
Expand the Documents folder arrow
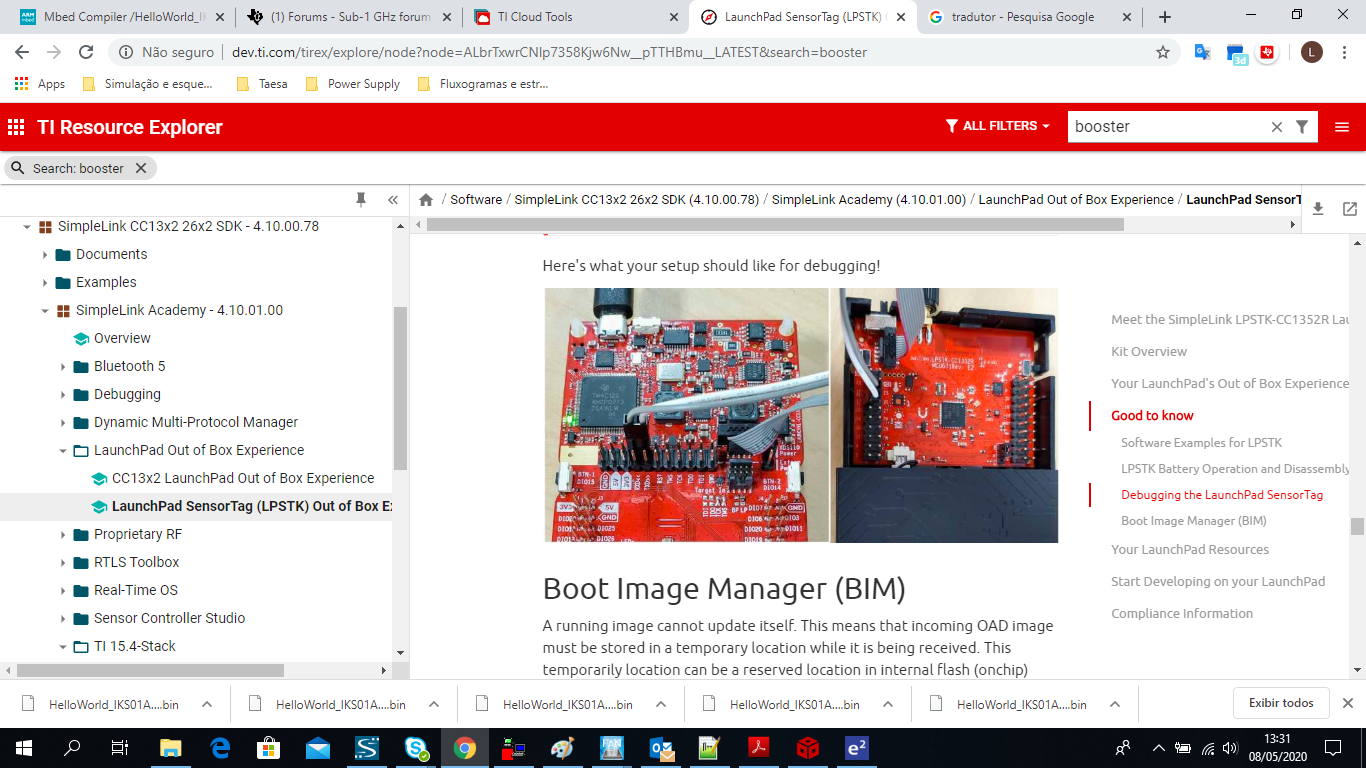(x=45, y=255)
